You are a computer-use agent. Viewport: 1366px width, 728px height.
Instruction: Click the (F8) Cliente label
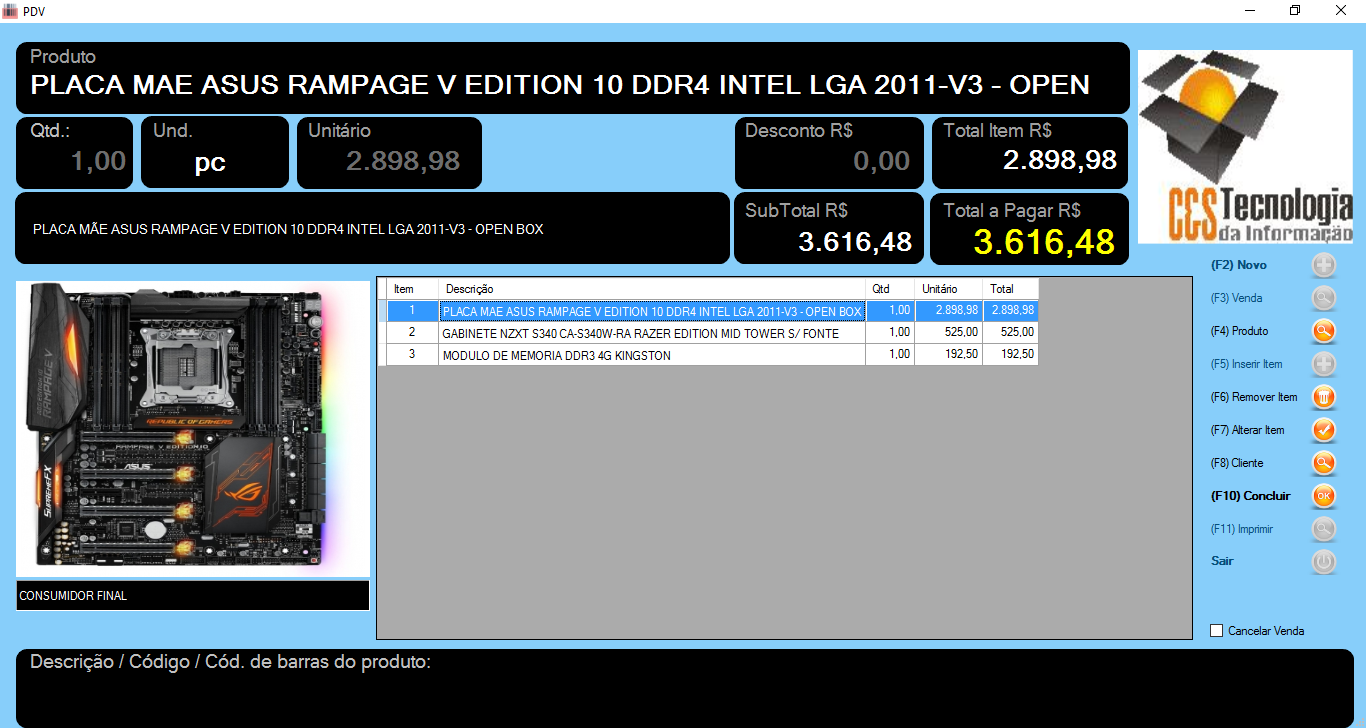(x=1237, y=463)
